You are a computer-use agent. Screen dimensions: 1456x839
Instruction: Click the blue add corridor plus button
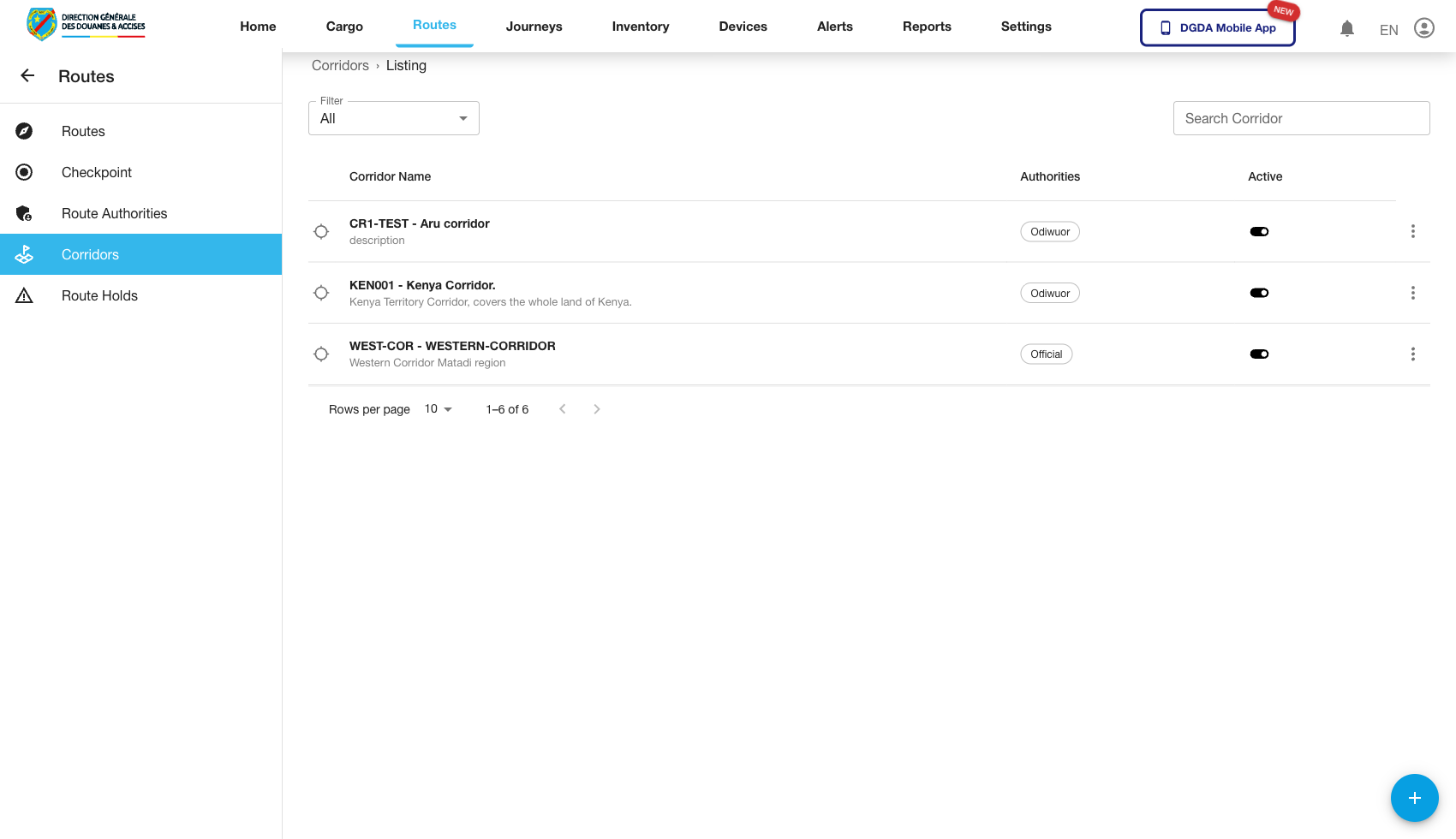coord(1414,798)
